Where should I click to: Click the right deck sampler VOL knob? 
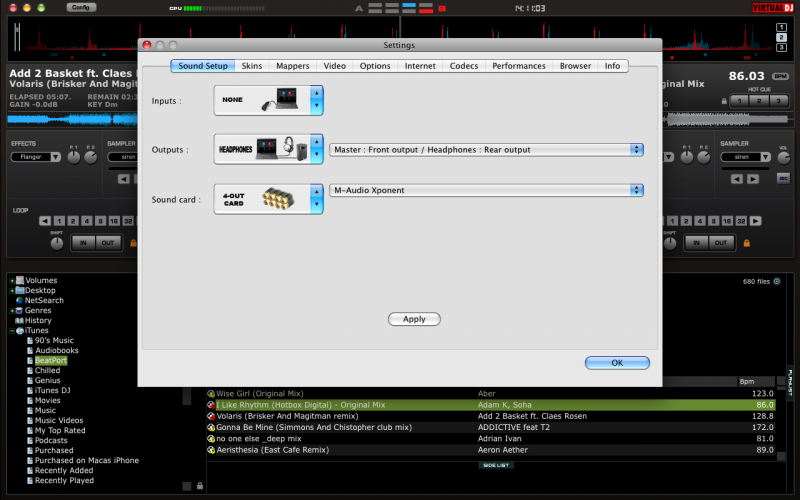(783, 157)
